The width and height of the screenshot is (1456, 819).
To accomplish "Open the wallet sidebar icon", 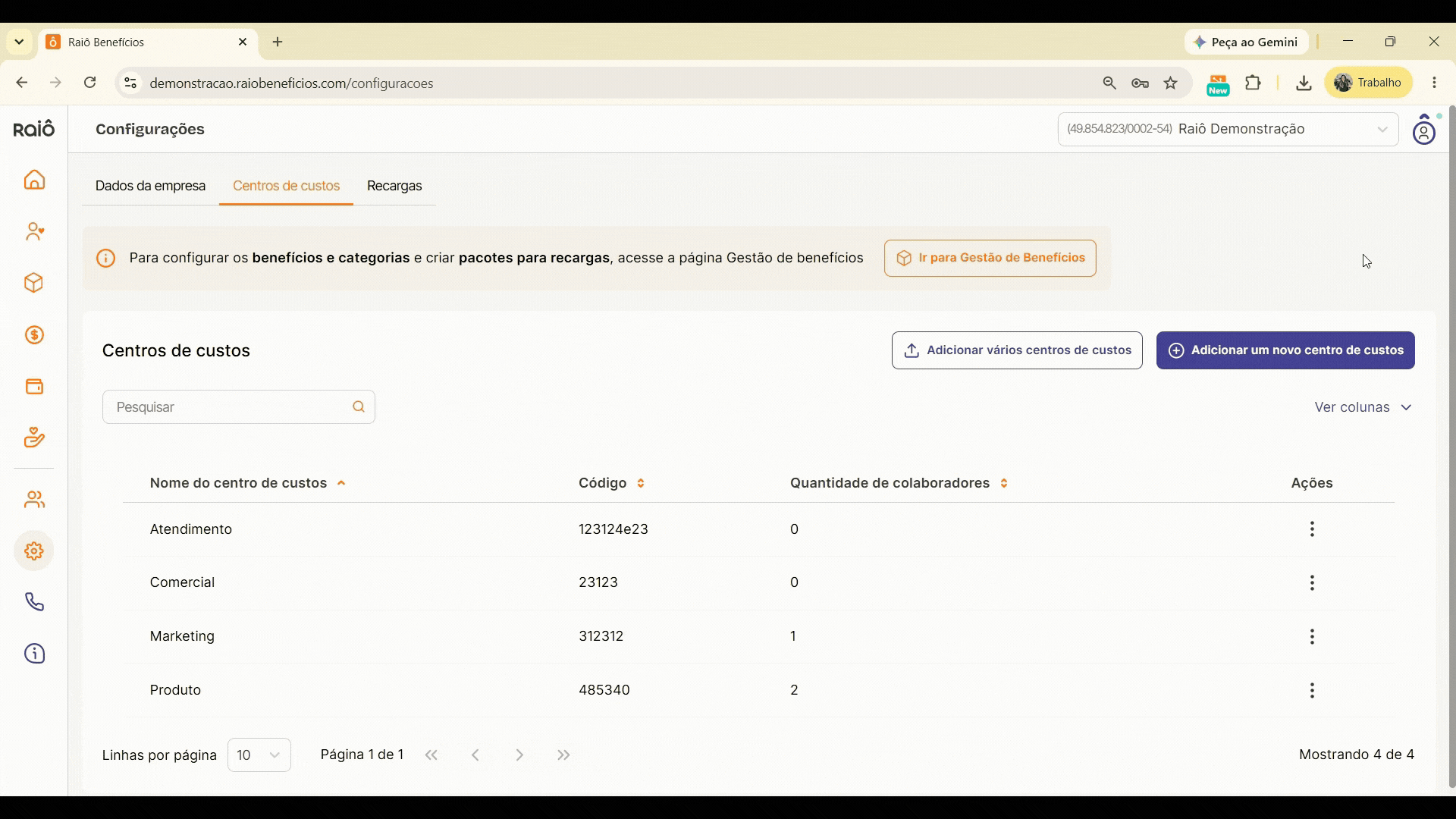I will (34, 387).
